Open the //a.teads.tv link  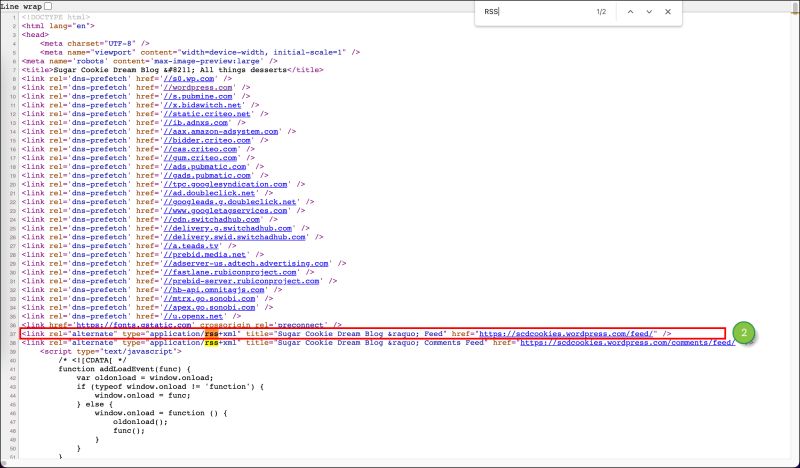click(x=191, y=246)
